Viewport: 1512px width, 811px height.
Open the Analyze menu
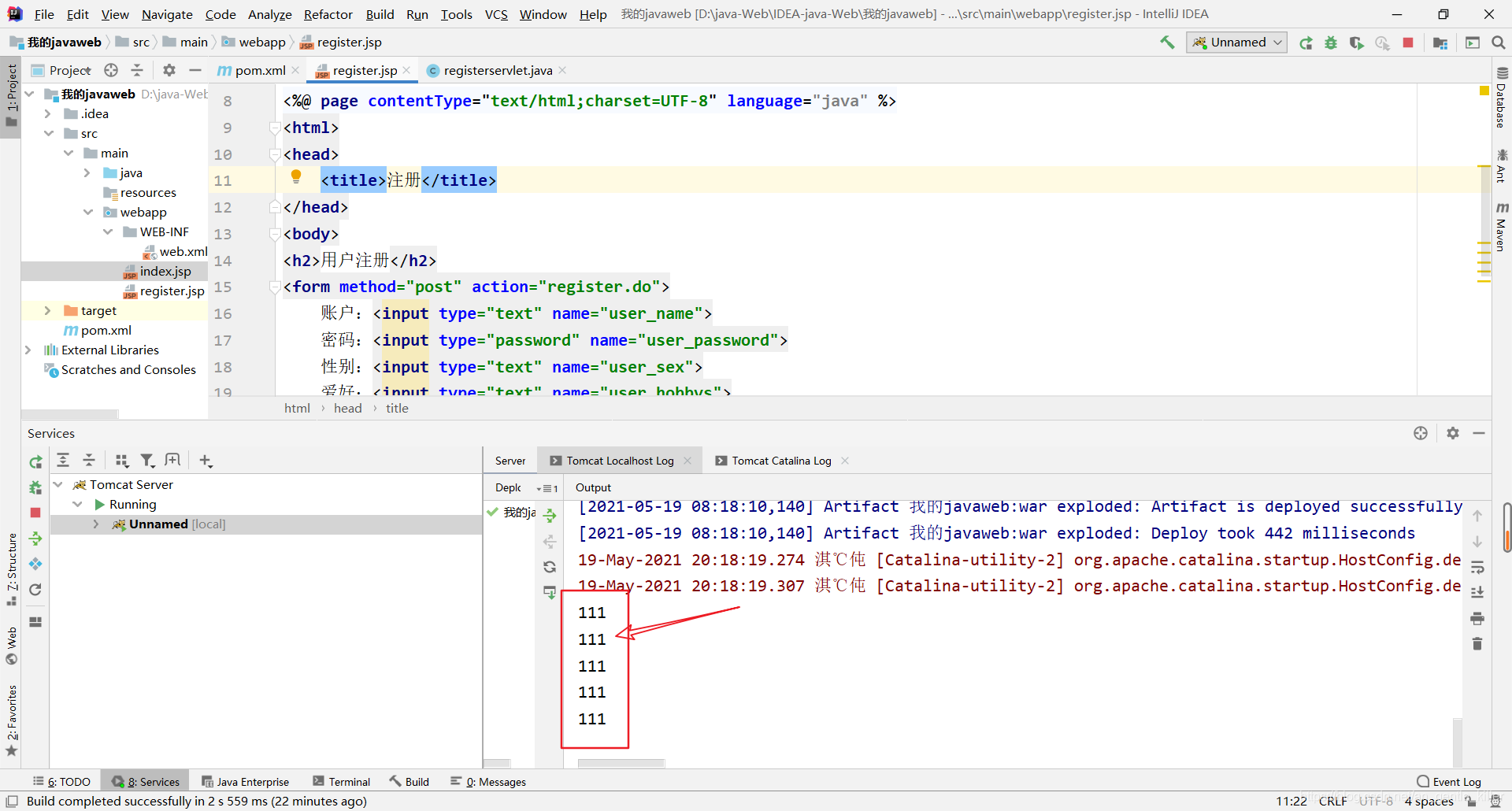269,14
